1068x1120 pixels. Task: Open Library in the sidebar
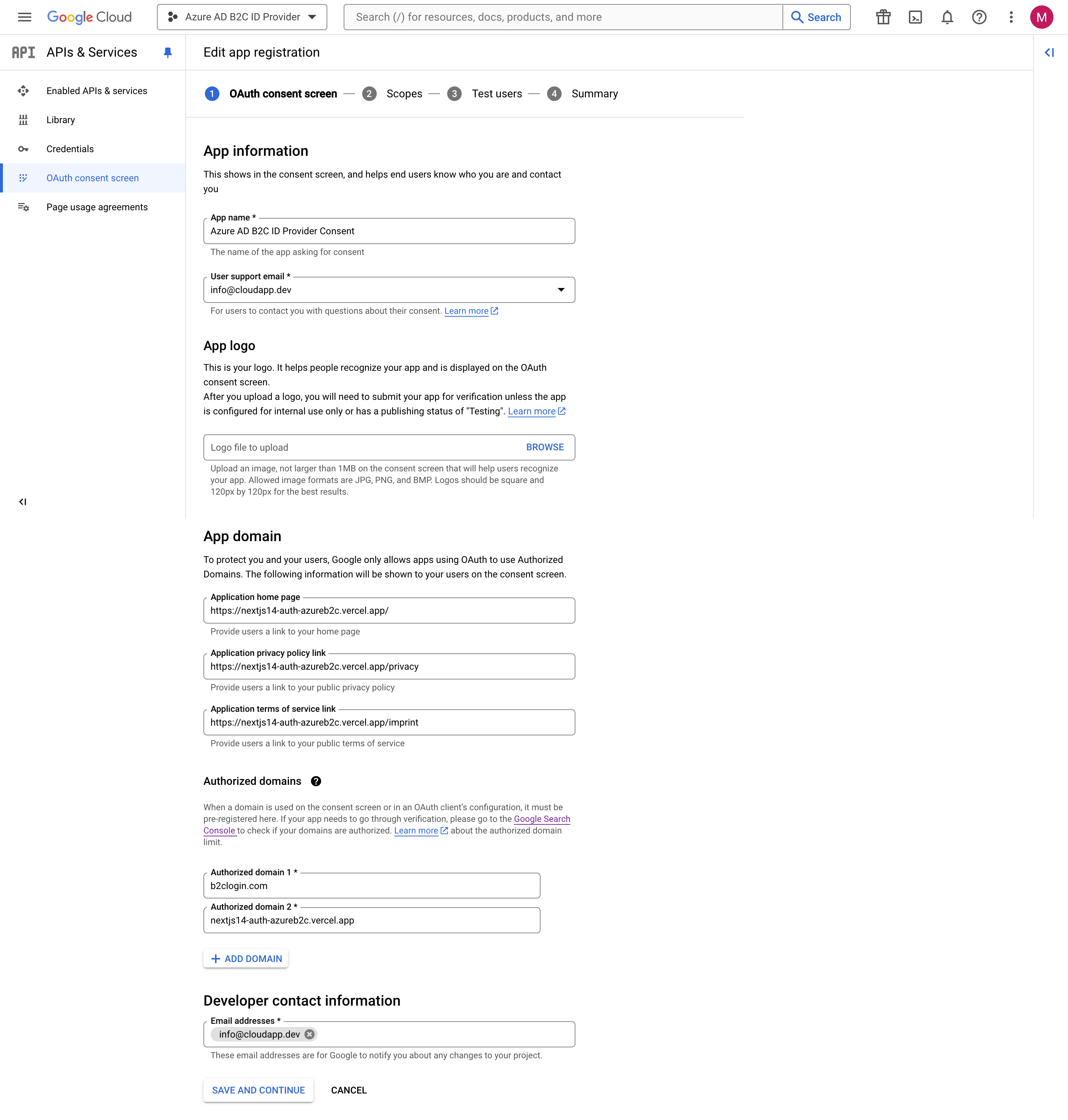(60, 120)
